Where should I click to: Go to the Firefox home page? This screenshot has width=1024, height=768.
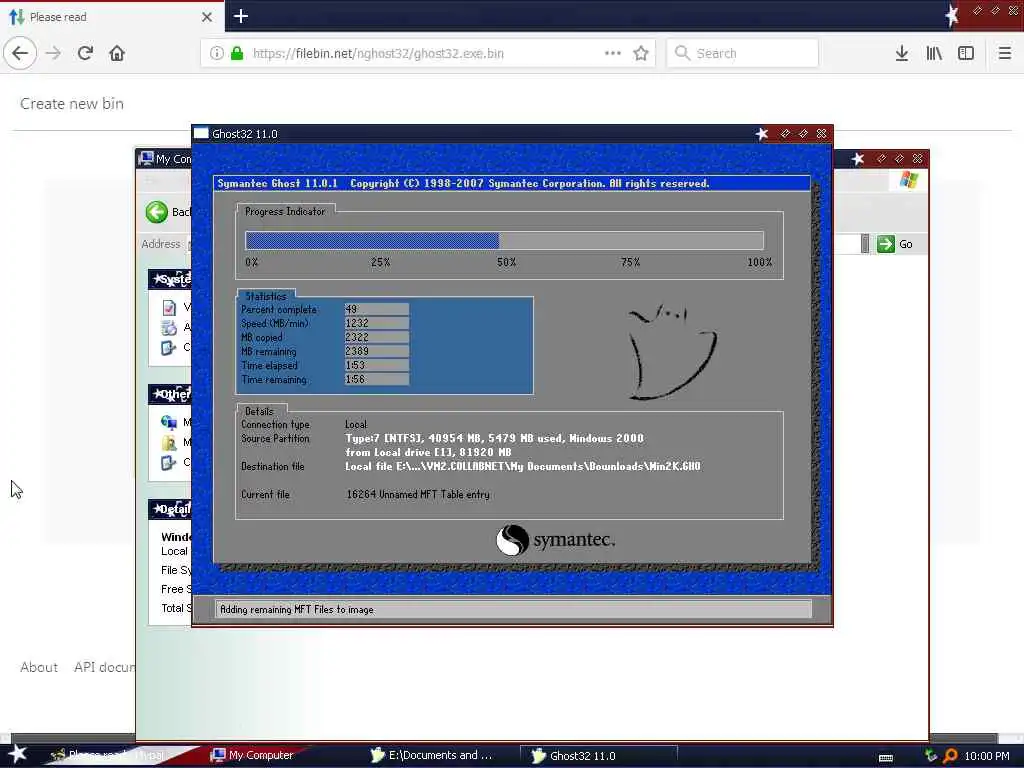pos(117,53)
